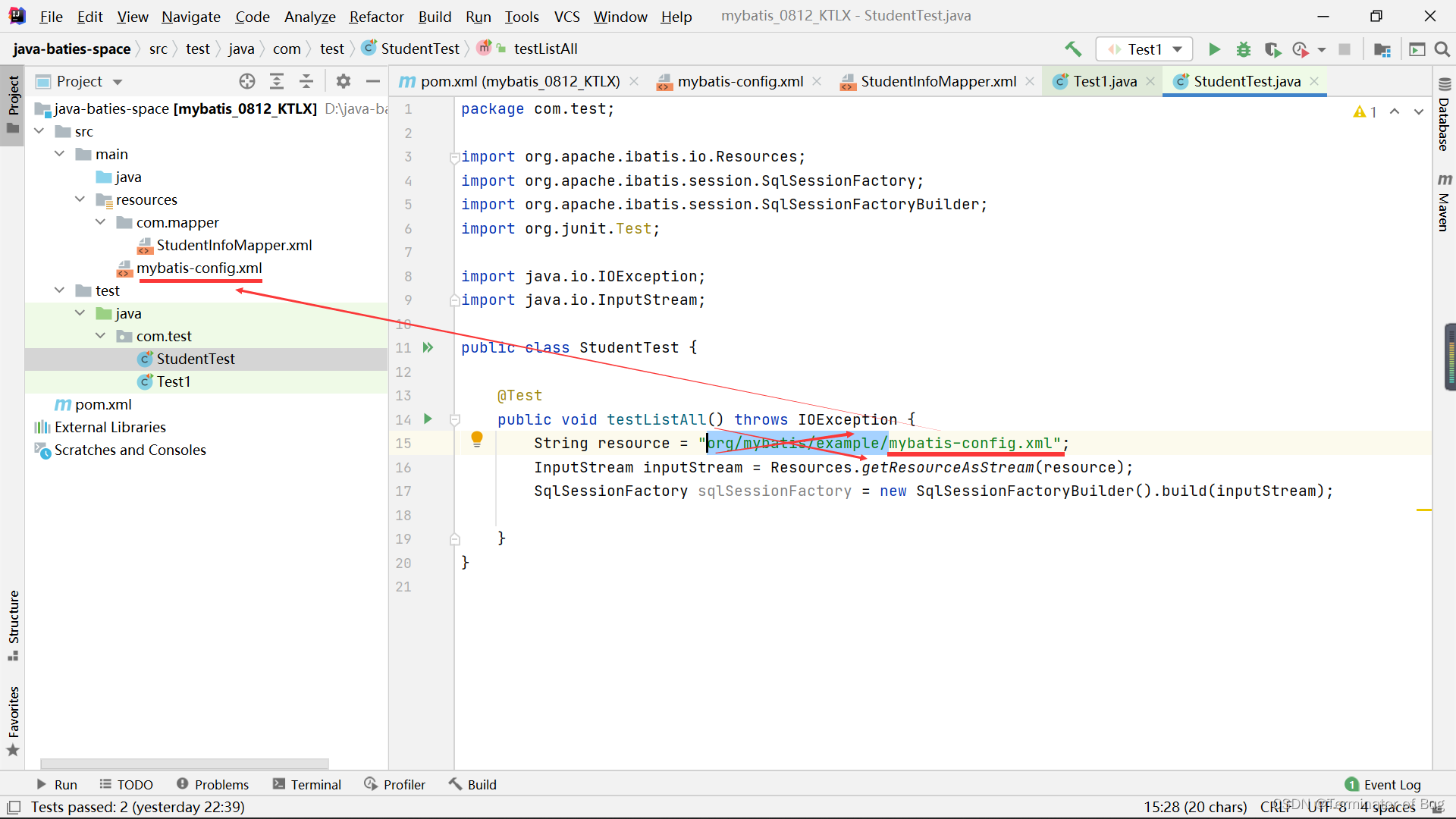1456x819 pixels.
Task: Select the Test1 run configuration dropdown
Action: (x=1144, y=48)
